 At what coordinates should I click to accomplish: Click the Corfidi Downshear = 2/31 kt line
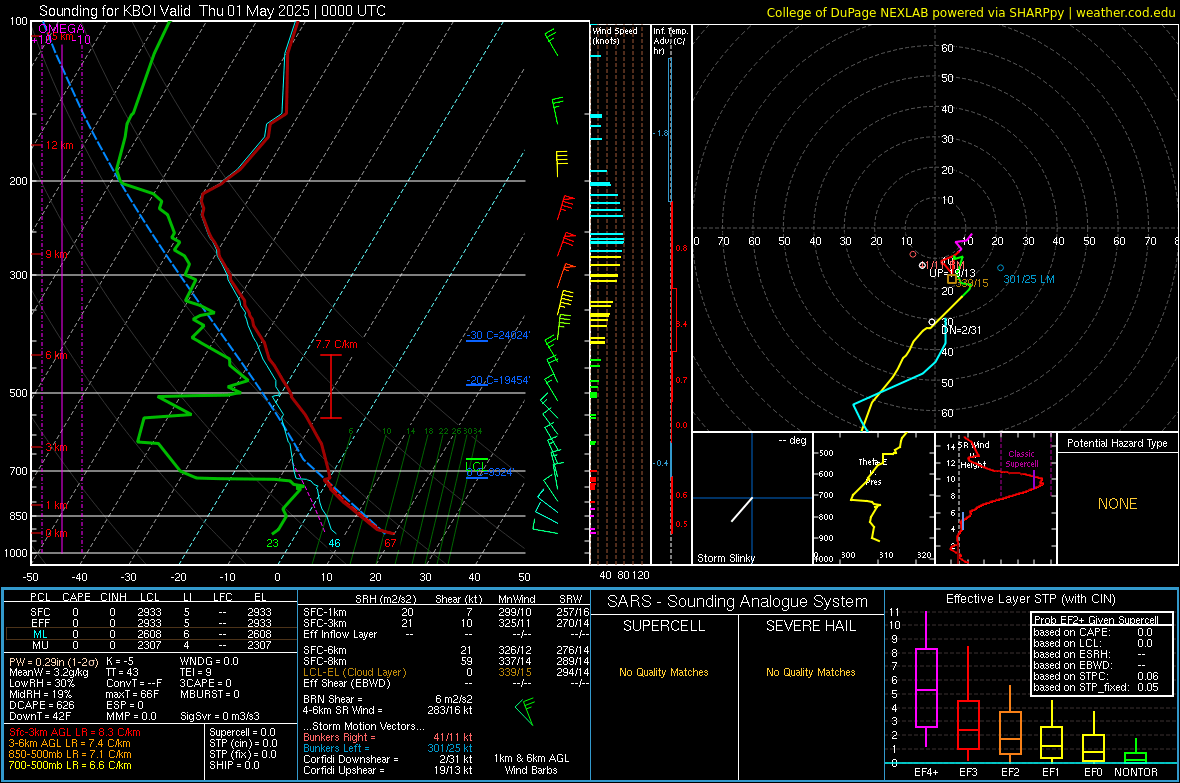pos(388,760)
